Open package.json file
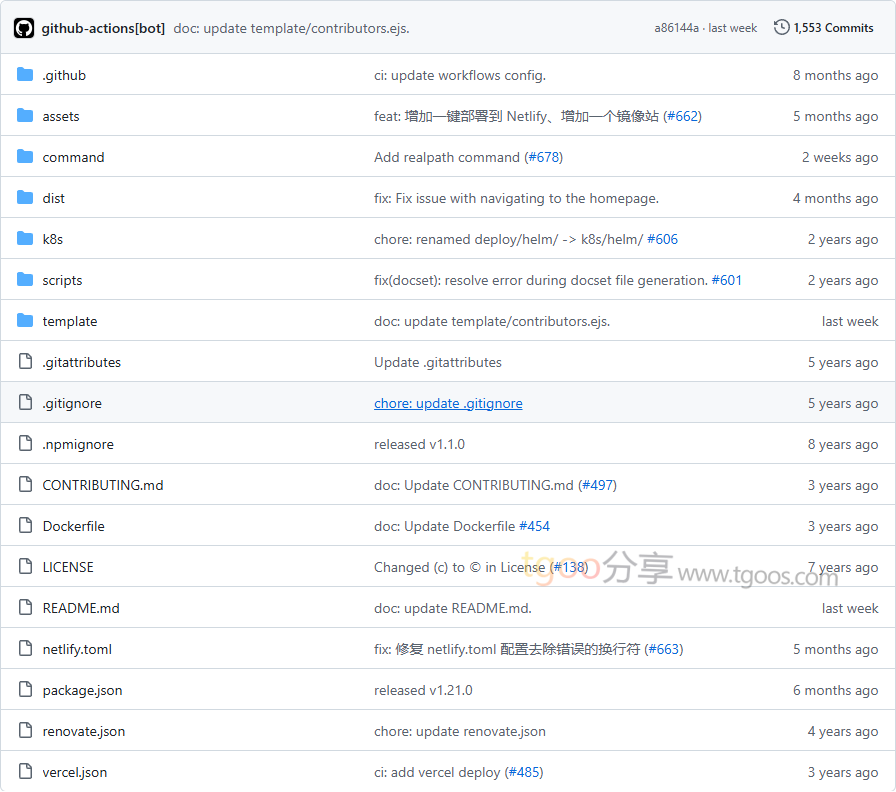This screenshot has width=896, height=792. pos(82,690)
